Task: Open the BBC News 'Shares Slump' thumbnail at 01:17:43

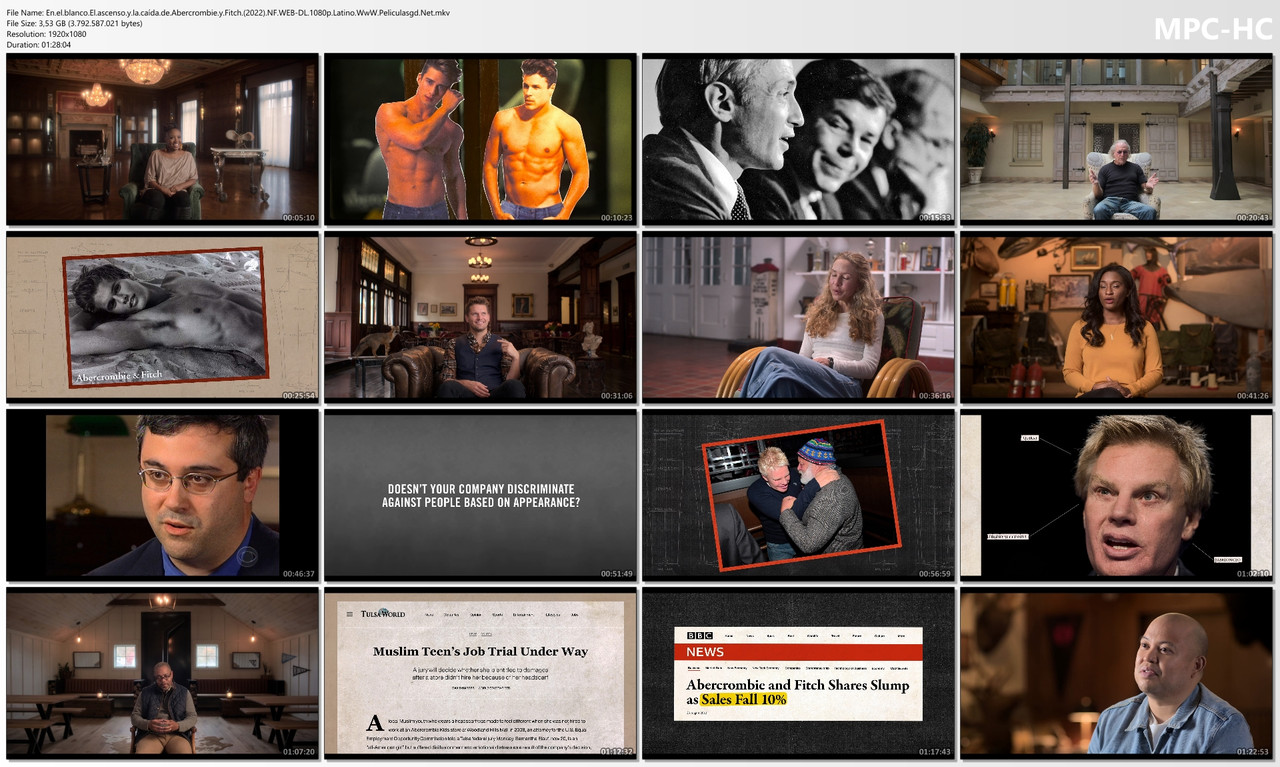Action: [x=798, y=673]
